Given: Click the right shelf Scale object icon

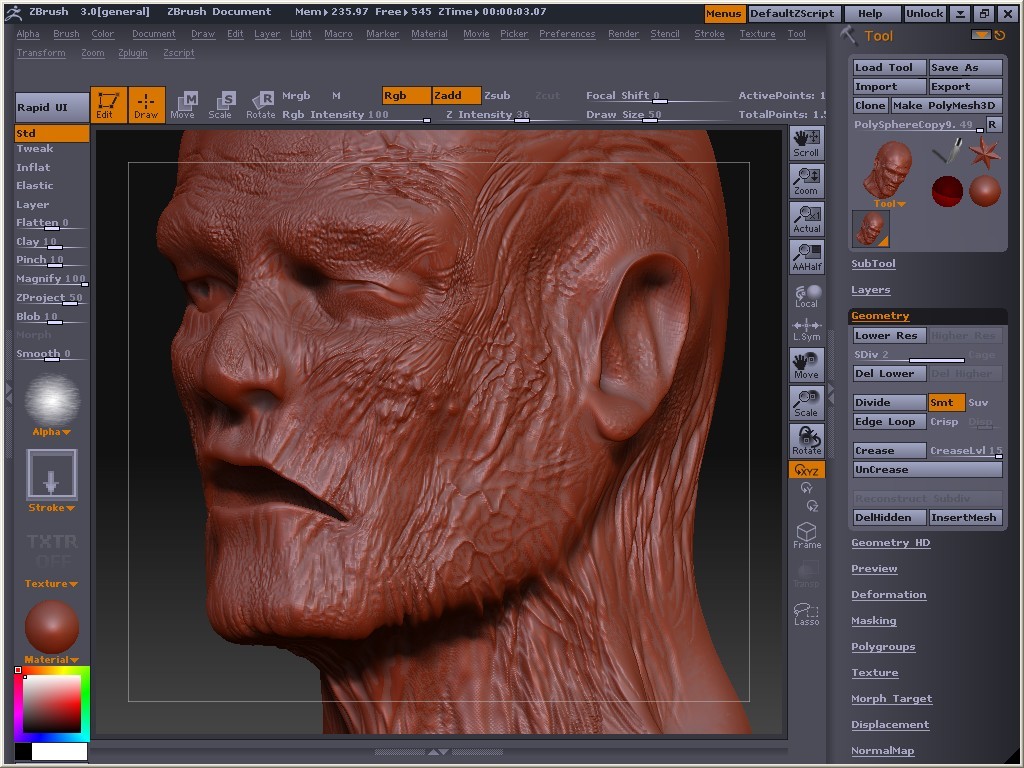Looking at the screenshot, I should (807, 402).
